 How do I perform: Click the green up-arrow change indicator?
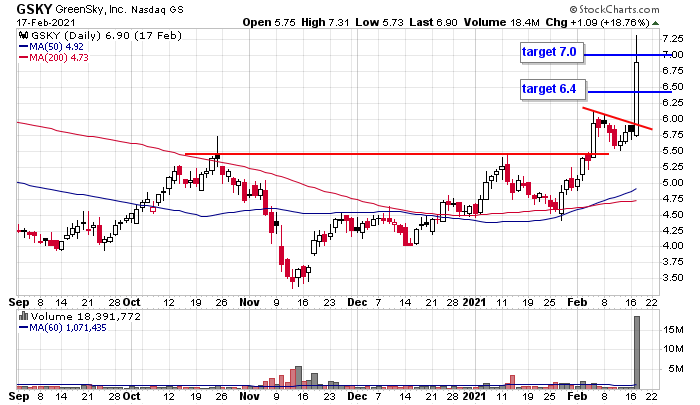tap(655, 23)
